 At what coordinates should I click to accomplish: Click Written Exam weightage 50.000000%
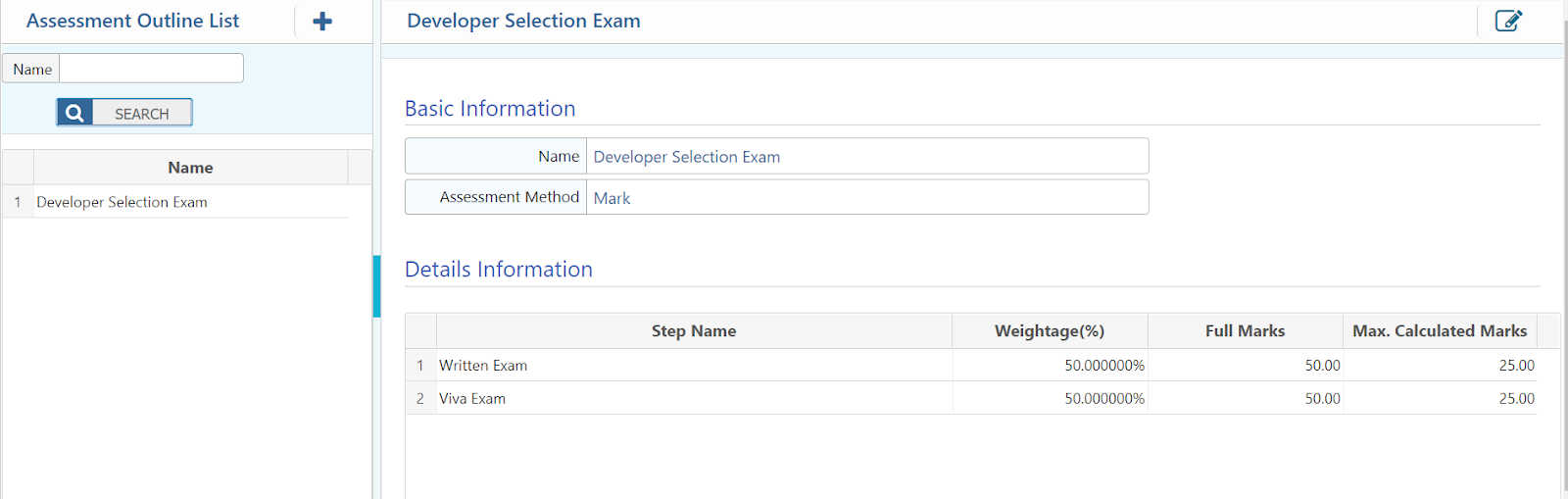click(x=1104, y=366)
